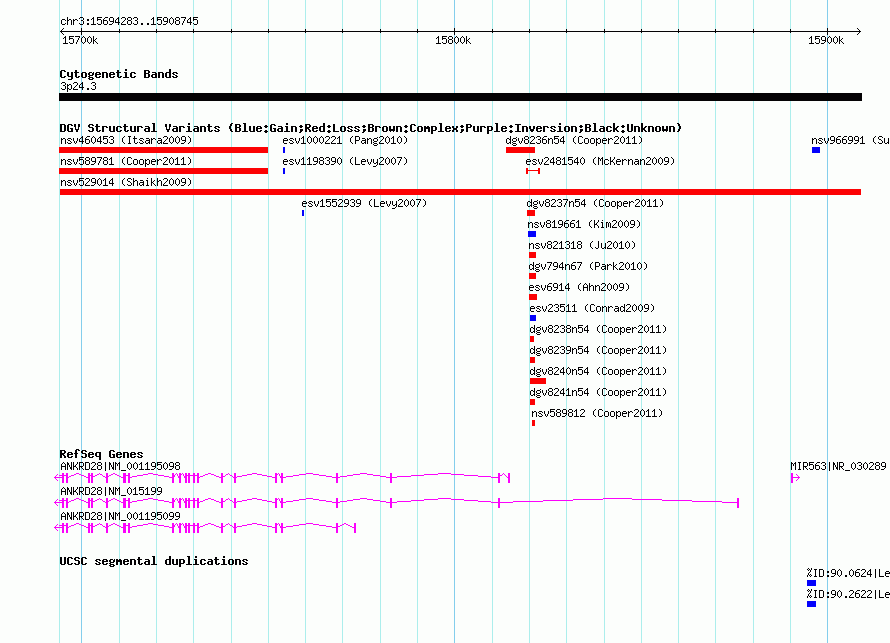Click the esv23511 (Conrad2009) label
The image size is (890, 643).
pyautogui.click(x=592, y=308)
